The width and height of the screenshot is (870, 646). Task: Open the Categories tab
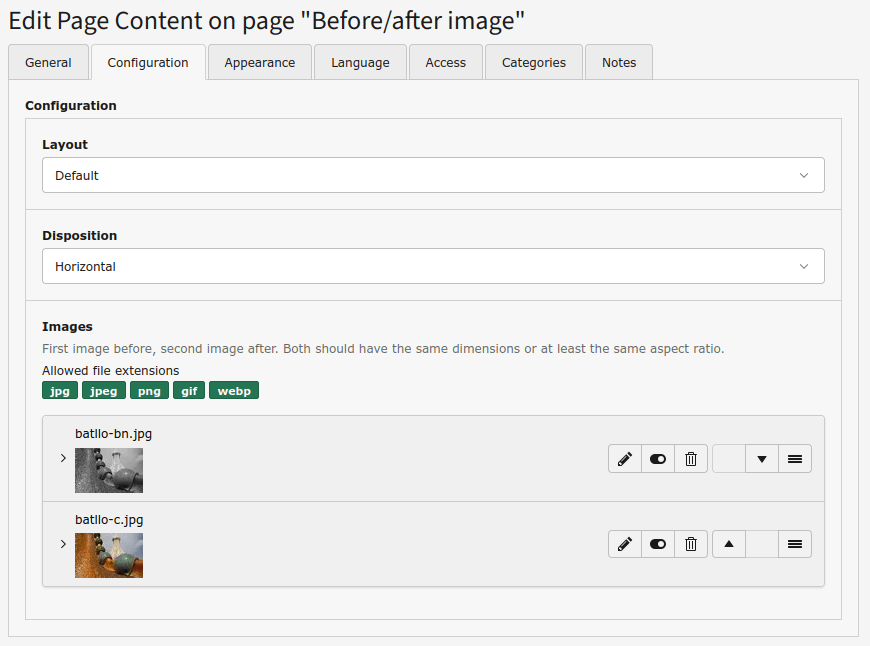click(x=534, y=62)
